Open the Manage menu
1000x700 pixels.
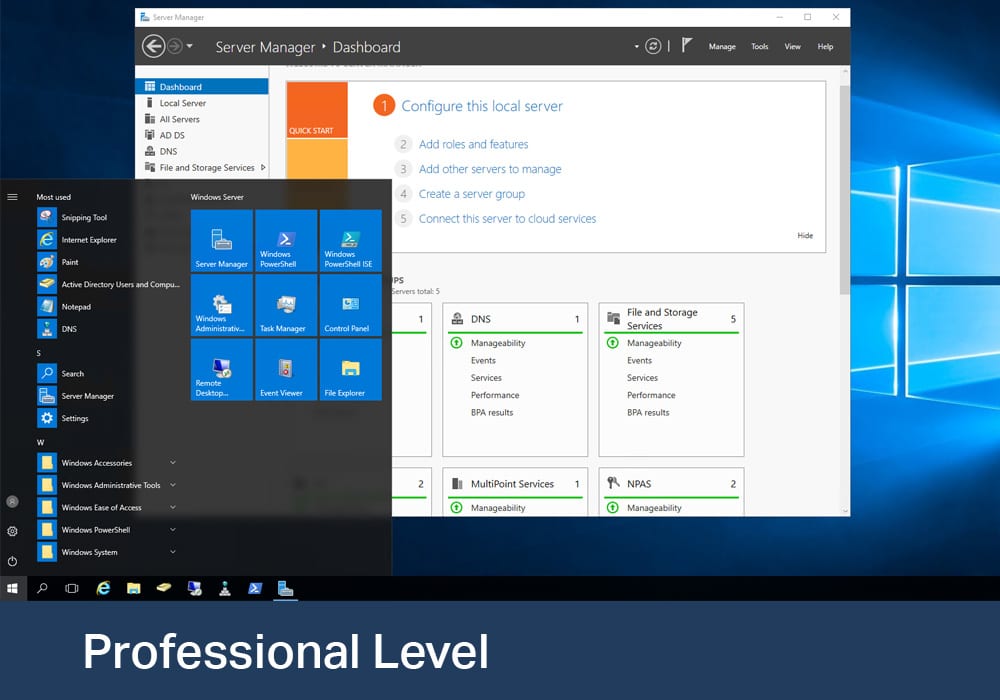722,47
